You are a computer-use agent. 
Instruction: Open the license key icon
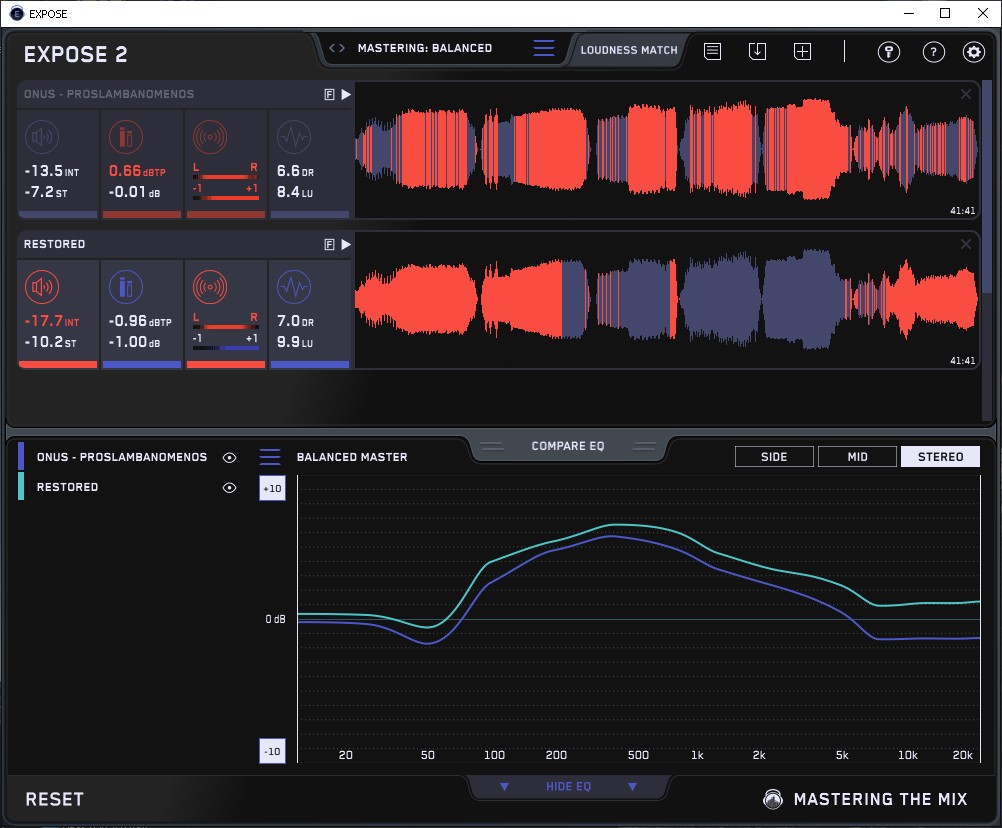pyautogui.click(x=889, y=51)
